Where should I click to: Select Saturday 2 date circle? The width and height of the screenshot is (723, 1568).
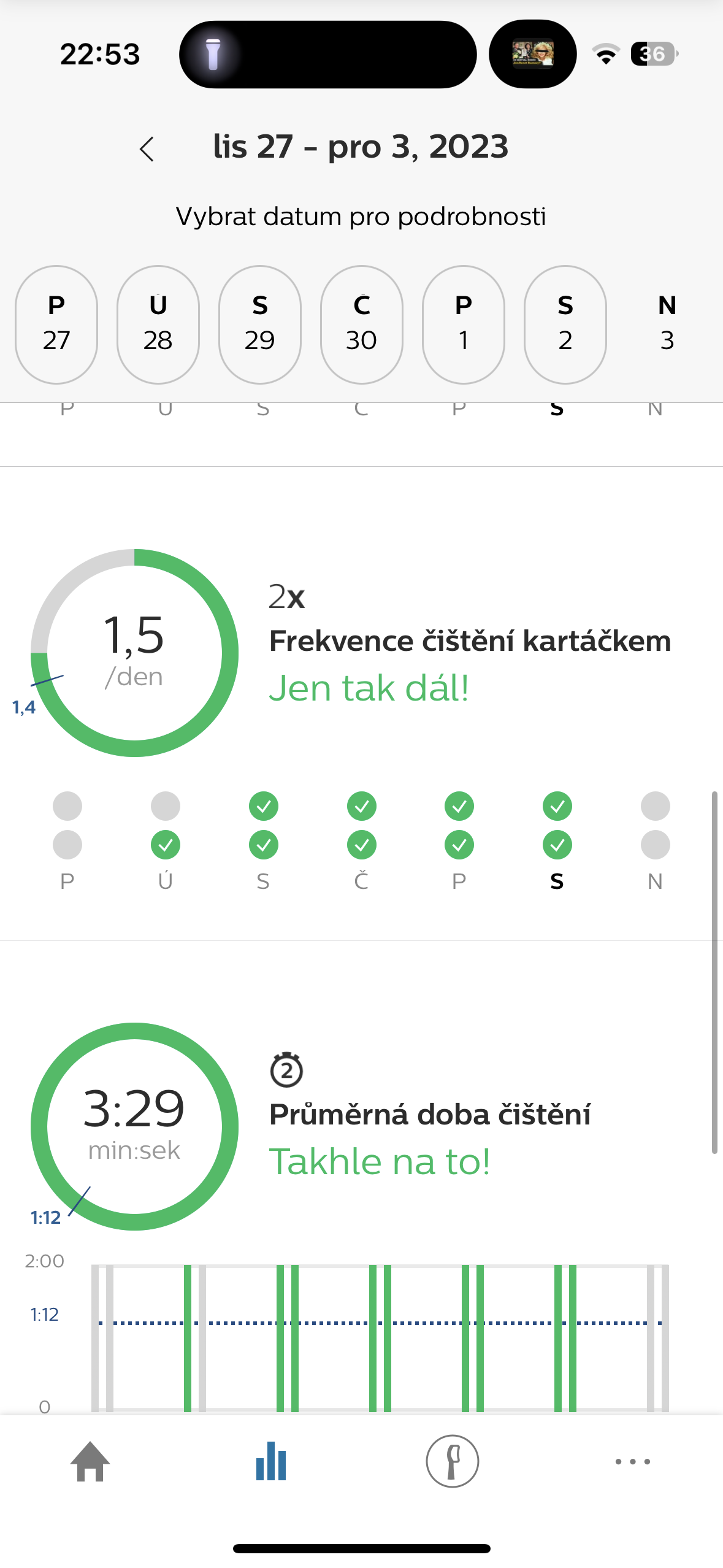tap(565, 325)
